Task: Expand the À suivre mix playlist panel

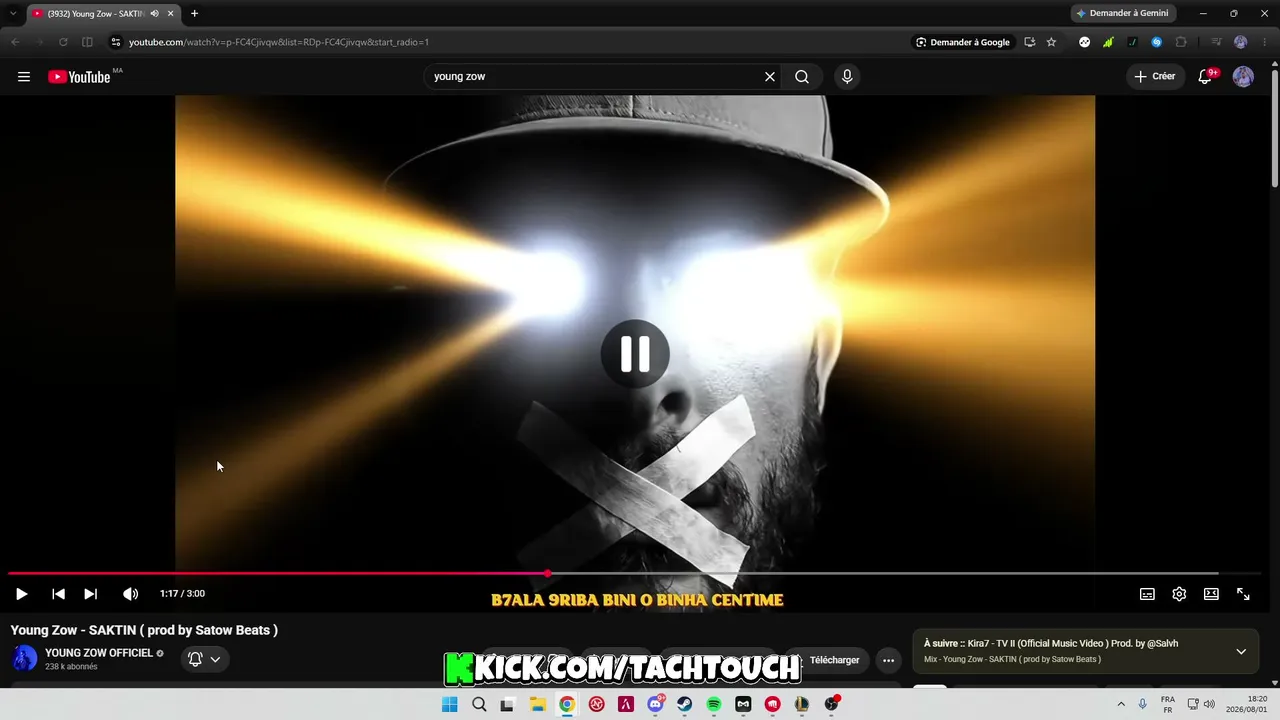Action: coord(1241,651)
